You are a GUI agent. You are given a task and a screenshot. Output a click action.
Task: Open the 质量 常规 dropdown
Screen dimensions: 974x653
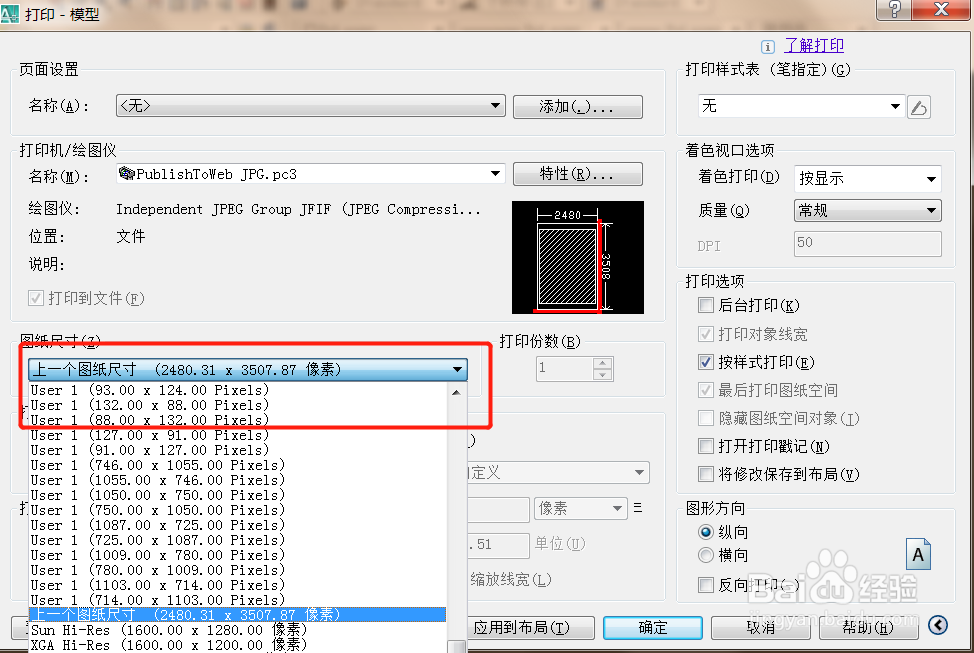click(868, 211)
